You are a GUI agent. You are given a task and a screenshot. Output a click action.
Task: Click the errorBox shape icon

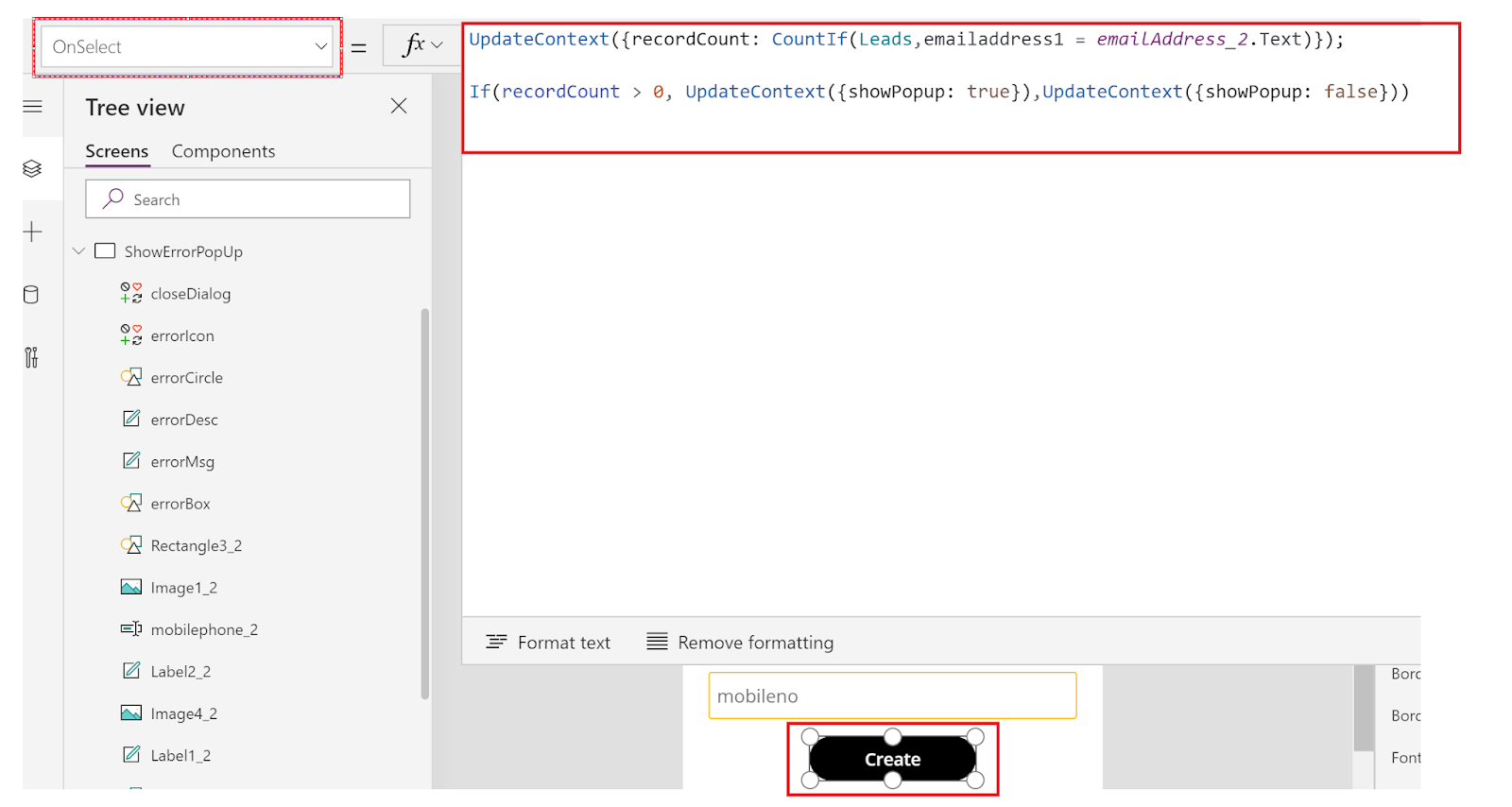(131, 503)
